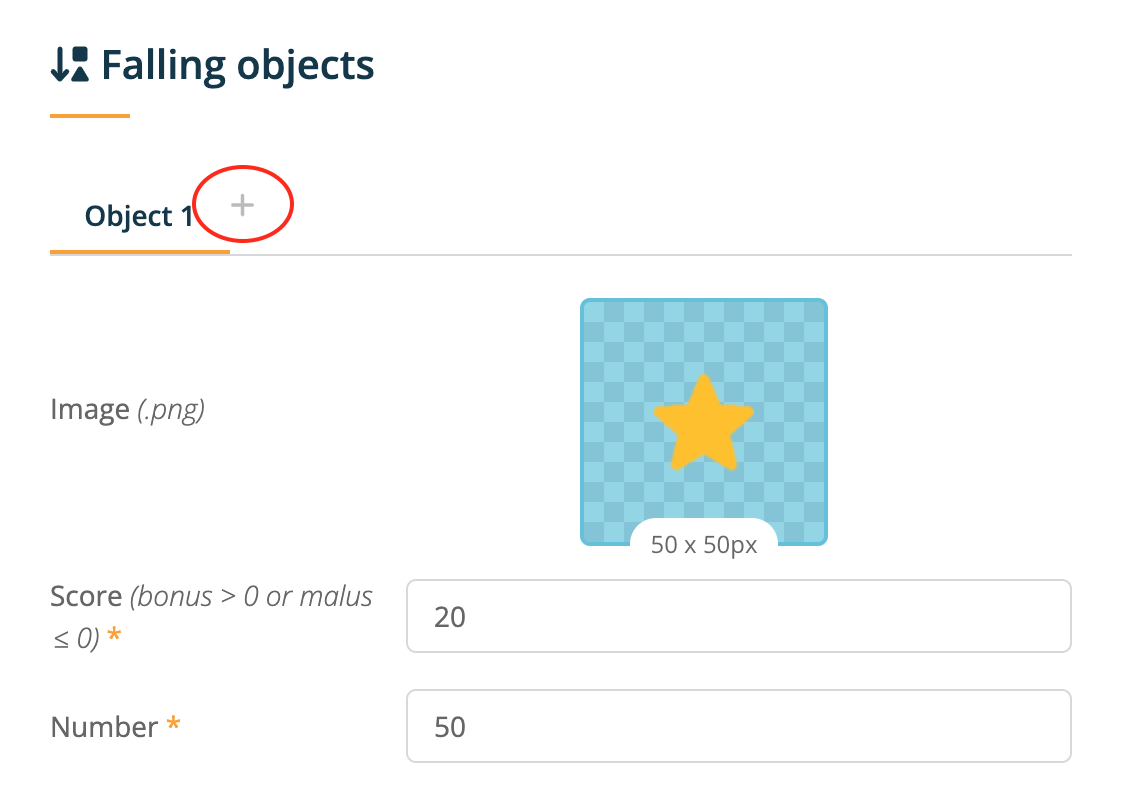The height and width of the screenshot is (792, 1126).
Task: Click the orange underline below Falling objects
Action: pyautogui.click(x=90, y=116)
